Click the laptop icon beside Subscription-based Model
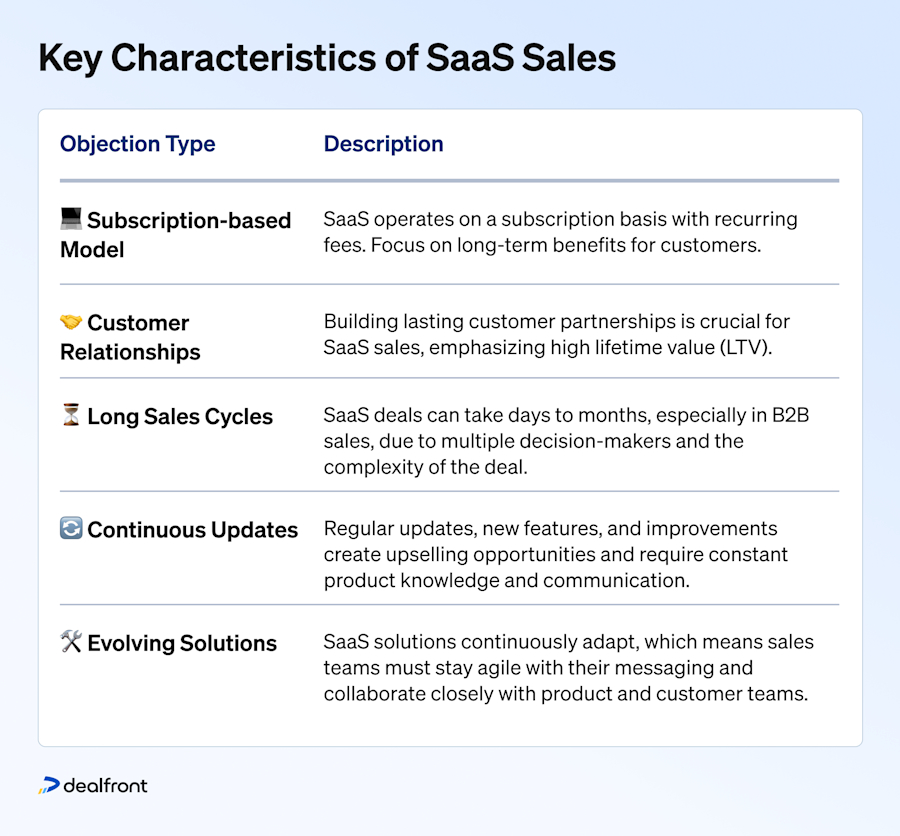The width and height of the screenshot is (900, 836). coord(71,218)
